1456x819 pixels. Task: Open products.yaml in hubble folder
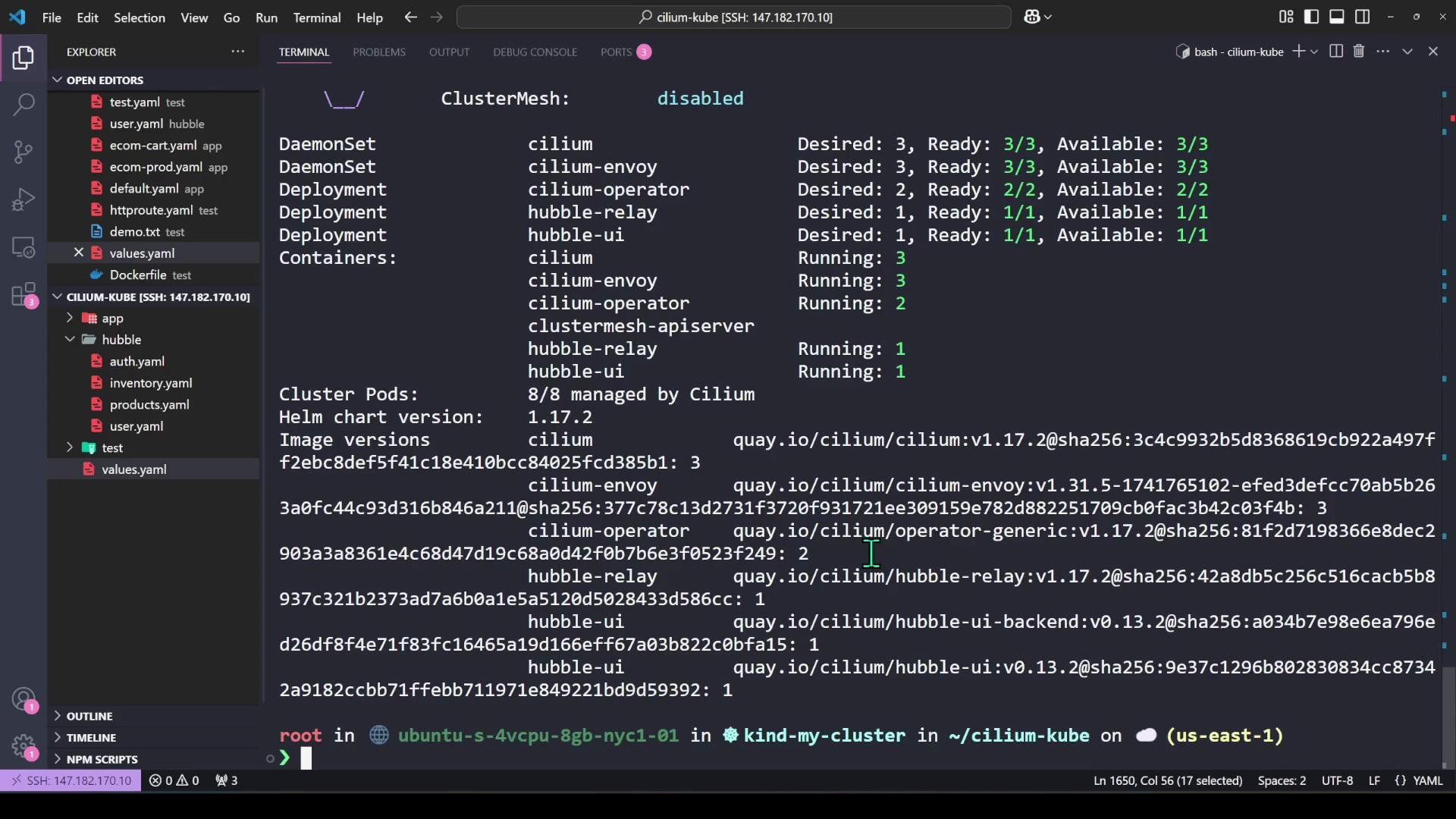coord(153,404)
